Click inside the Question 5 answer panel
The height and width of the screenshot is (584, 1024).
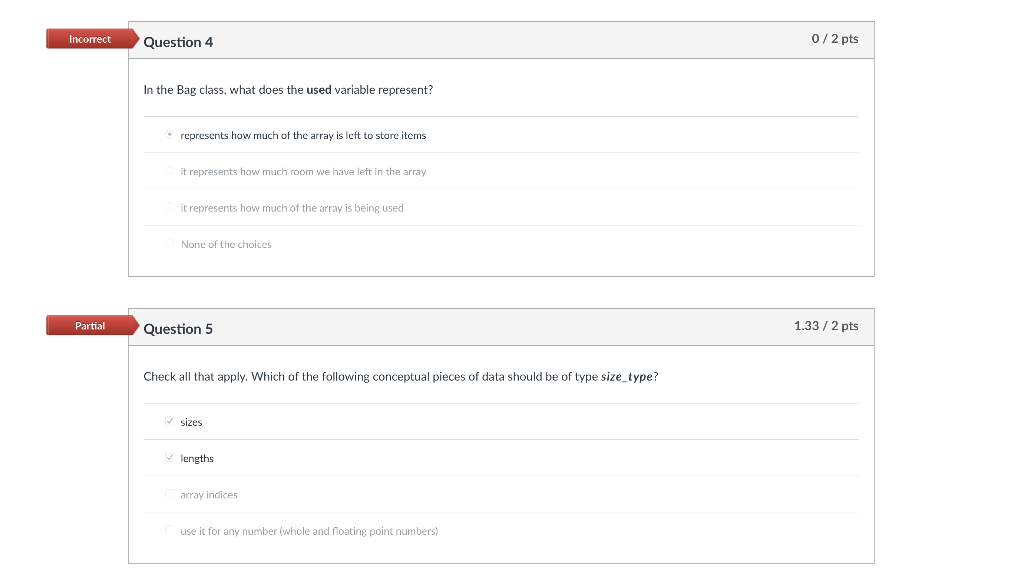point(500,475)
